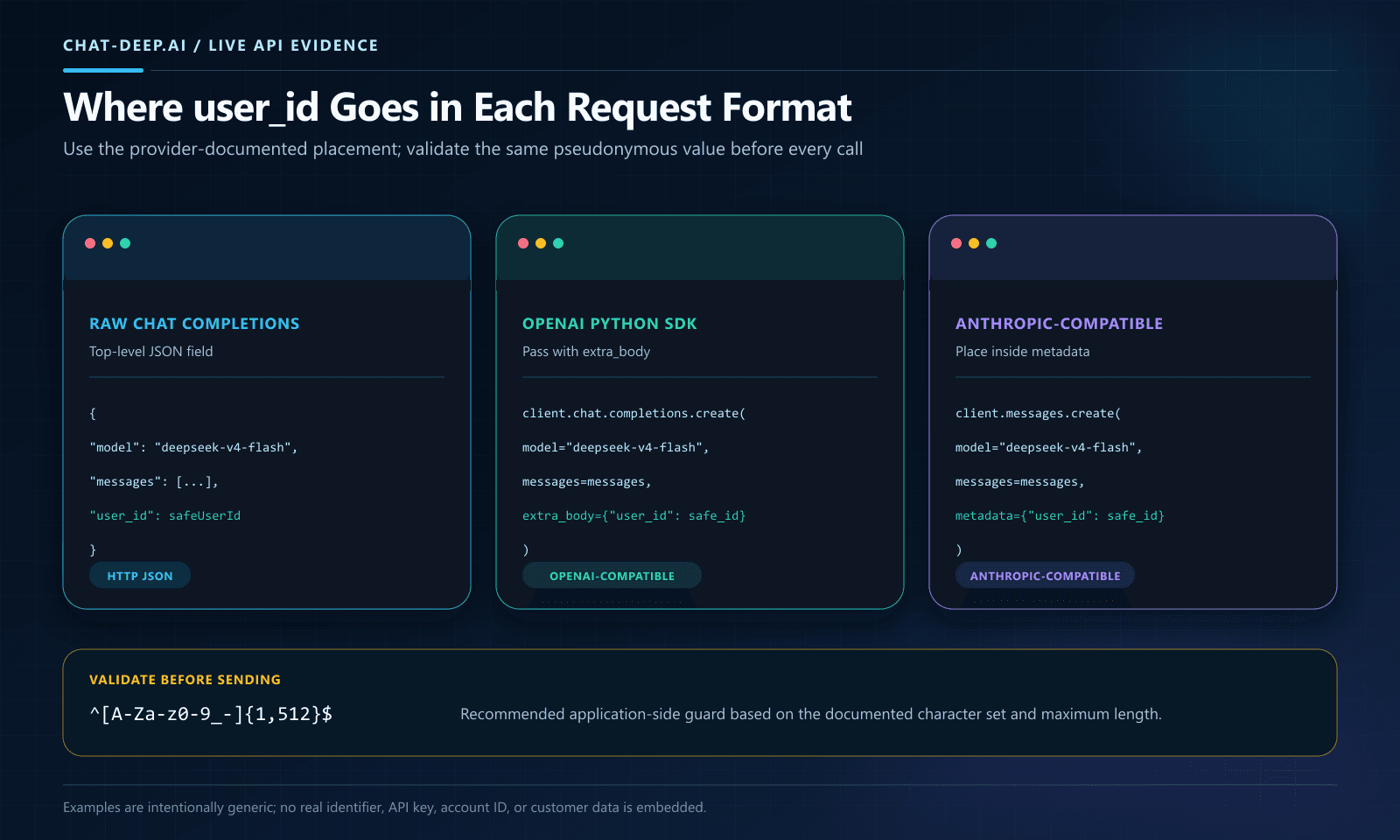Viewport: 1400px width, 840px height.
Task: Click the 'Top-level JSON field' subtitle
Action: [151, 352]
